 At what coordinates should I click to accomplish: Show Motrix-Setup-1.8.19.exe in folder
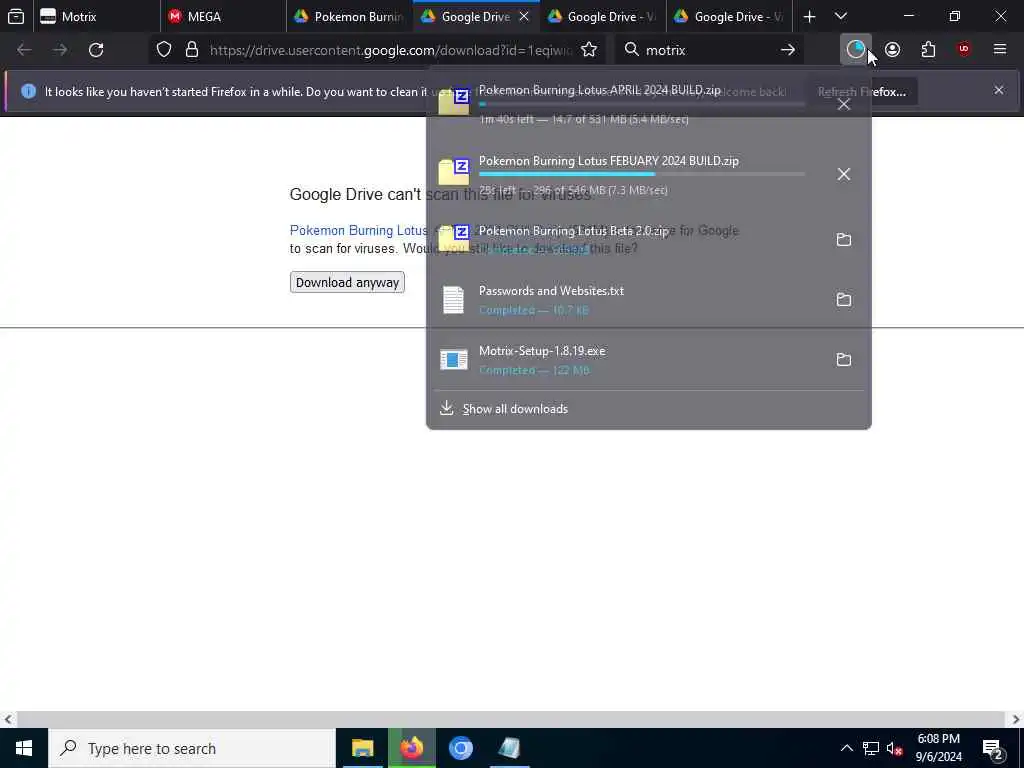coord(844,360)
